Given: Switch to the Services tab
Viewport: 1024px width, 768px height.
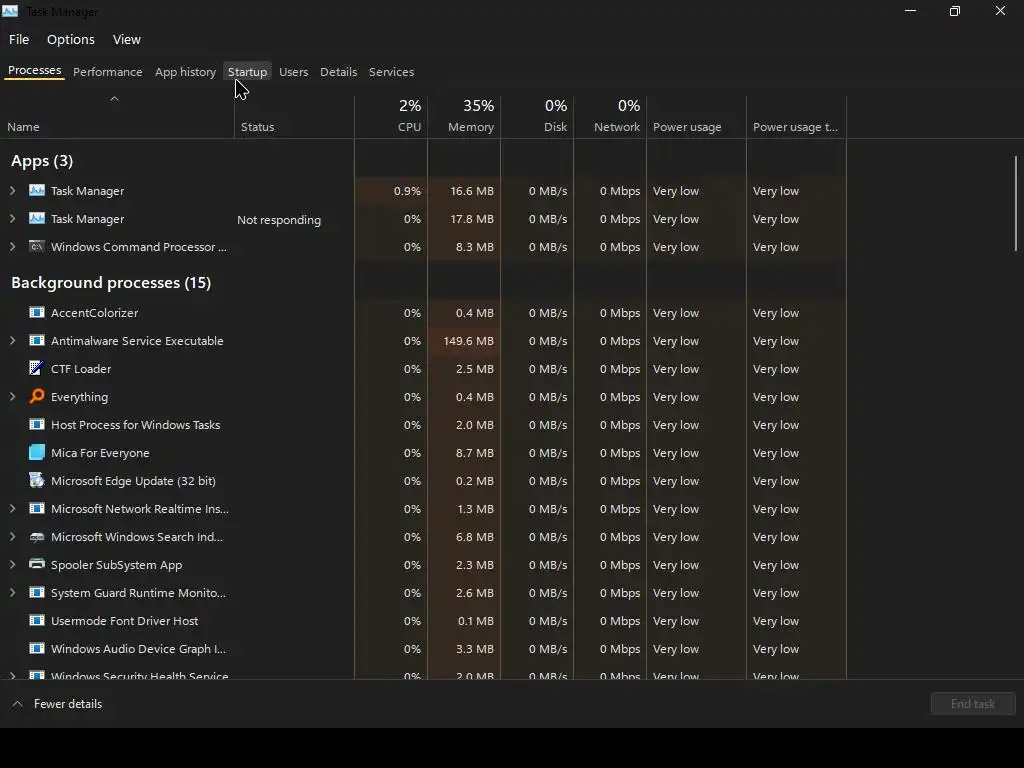Looking at the screenshot, I should (x=391, y=72).
